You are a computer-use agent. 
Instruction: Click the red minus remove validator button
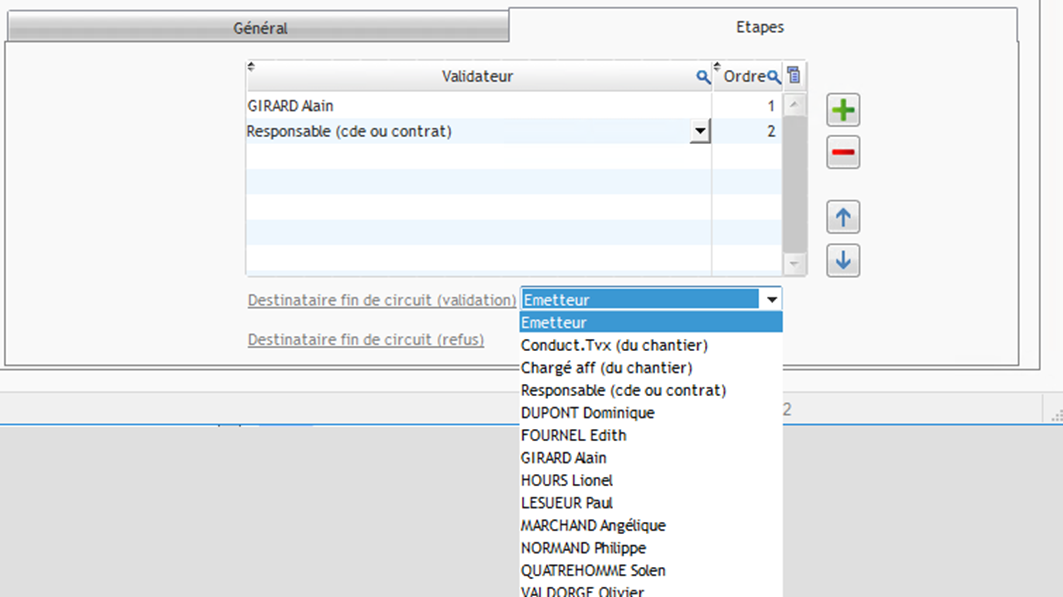(x=843, y=153)
